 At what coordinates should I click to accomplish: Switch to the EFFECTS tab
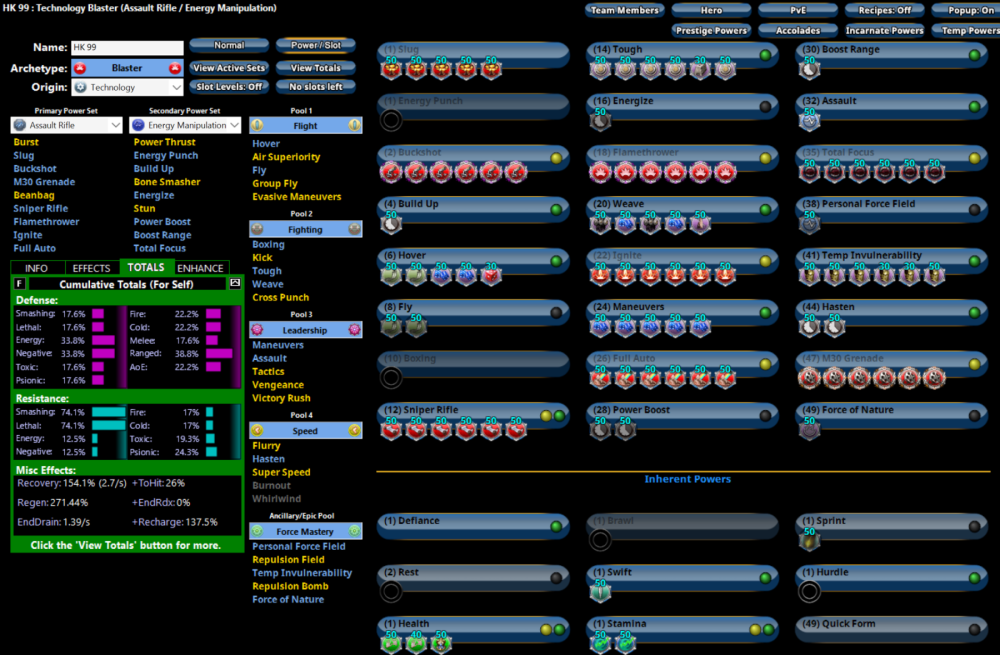point(91,268)
